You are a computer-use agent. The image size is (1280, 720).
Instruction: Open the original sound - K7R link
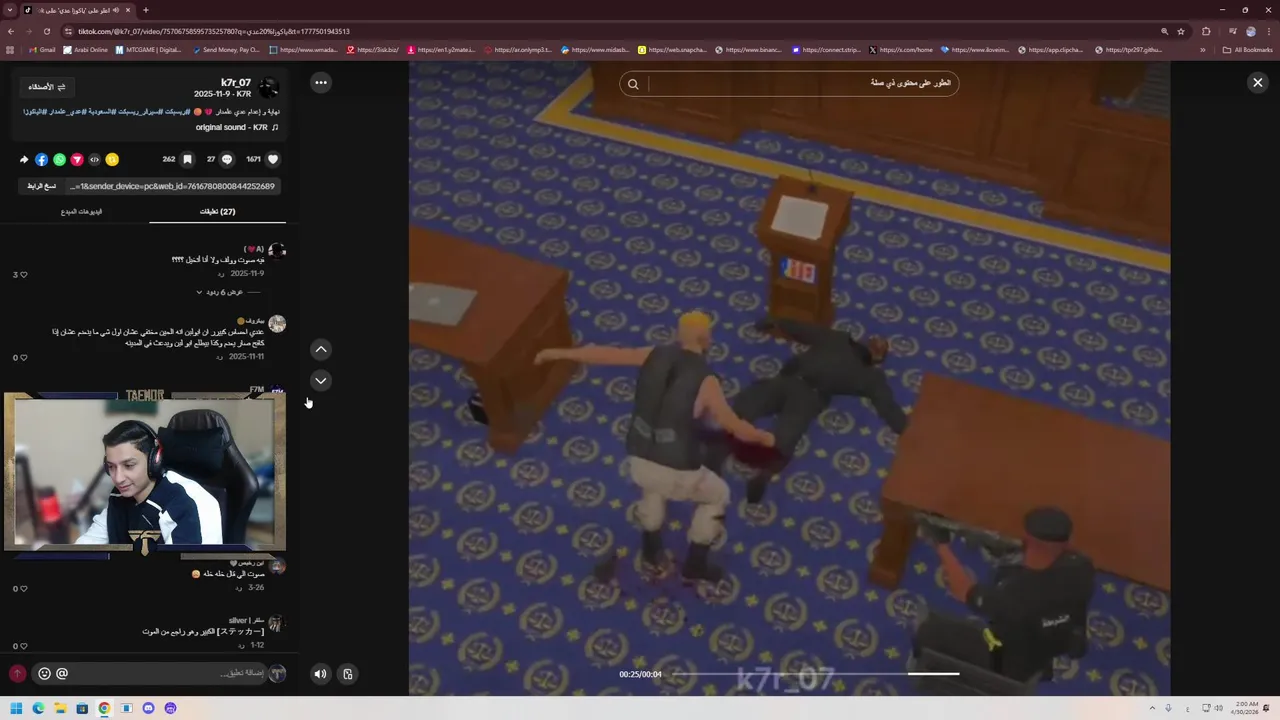pos(237,127)
